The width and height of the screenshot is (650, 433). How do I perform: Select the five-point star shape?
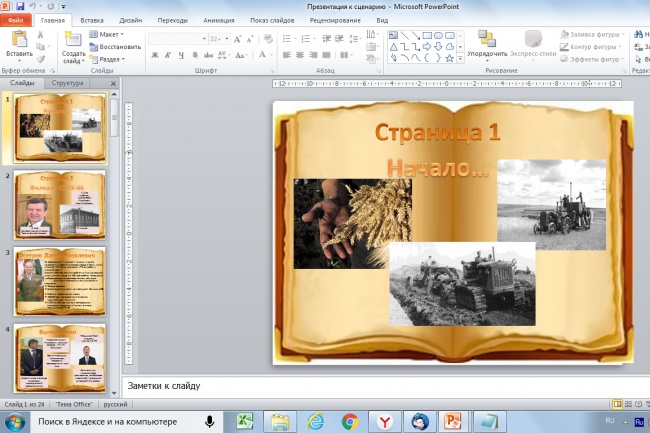click(x=449, y=58)
